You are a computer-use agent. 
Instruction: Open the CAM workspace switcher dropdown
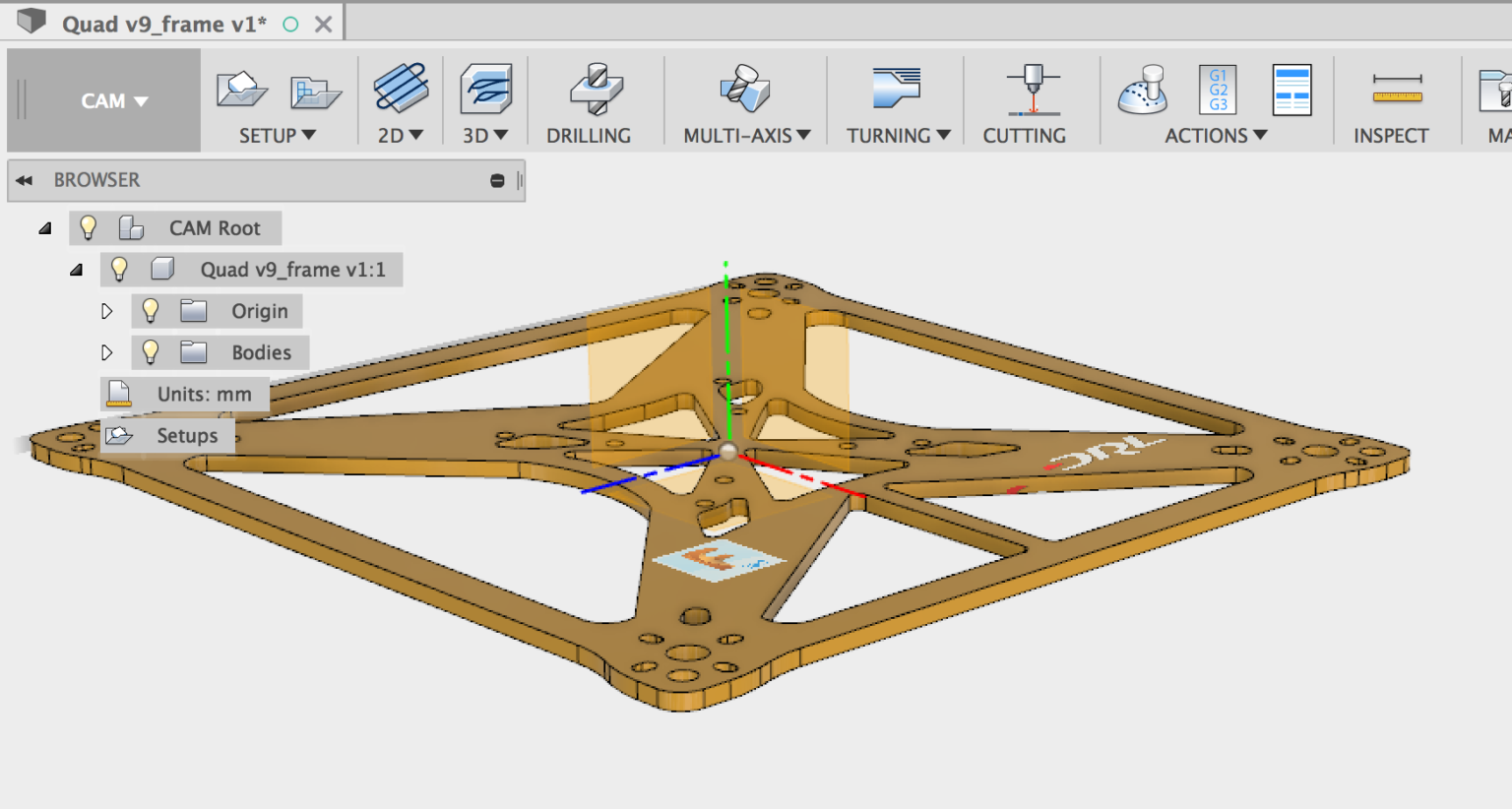click(113, 101)
